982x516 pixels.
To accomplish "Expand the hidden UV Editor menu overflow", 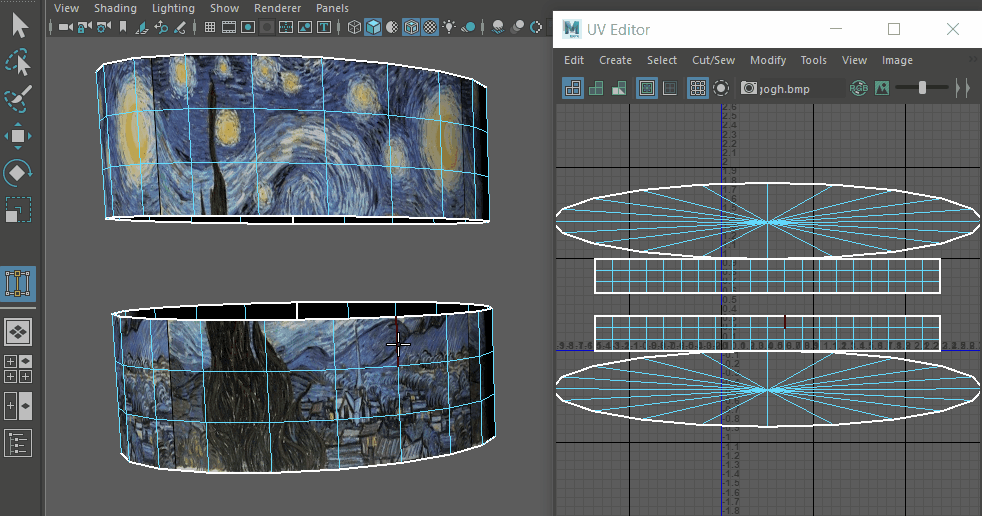I will click(x=973, y=60).
